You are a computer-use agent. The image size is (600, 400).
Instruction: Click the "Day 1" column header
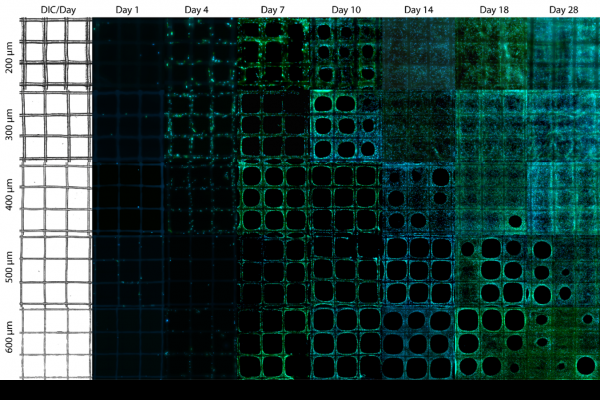[x=128, y=9]
